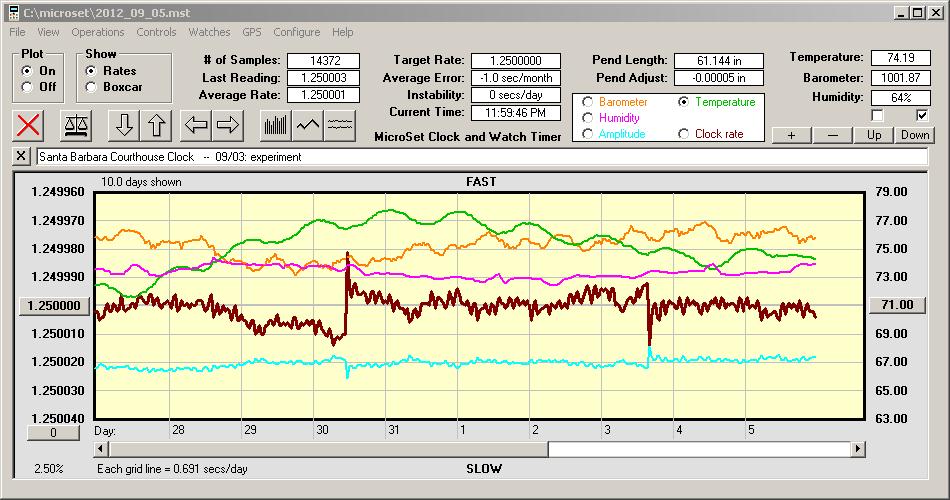Open the Operations menu
Screen dimensions: 950x500
coord(98,32)
